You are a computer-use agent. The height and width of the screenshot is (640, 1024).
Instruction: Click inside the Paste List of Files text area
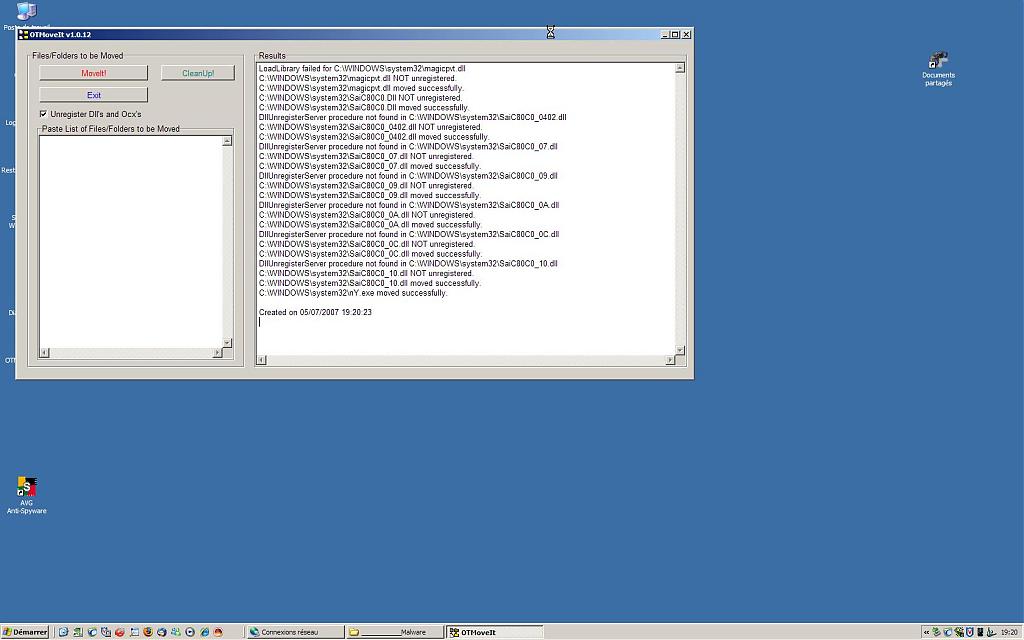pos(131,242)
